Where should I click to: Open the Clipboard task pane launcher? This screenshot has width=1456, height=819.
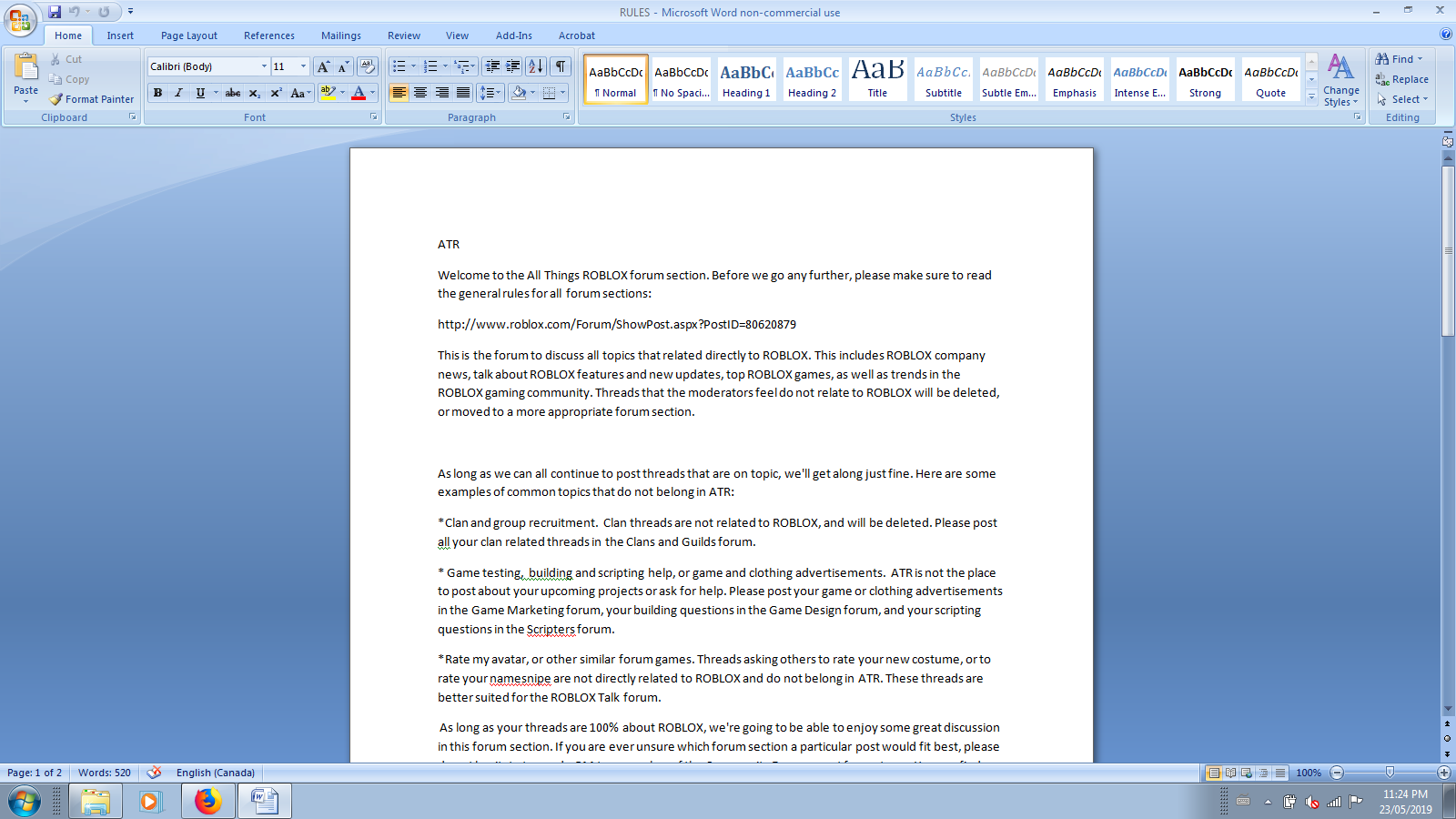click(133, 117)
